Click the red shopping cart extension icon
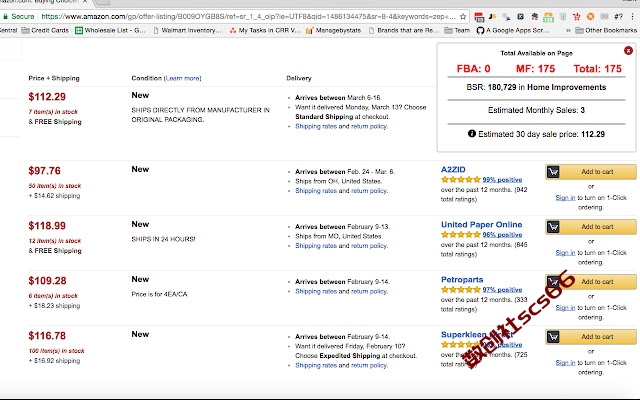This screenshot has height=400, width=640. coord(577,17)
